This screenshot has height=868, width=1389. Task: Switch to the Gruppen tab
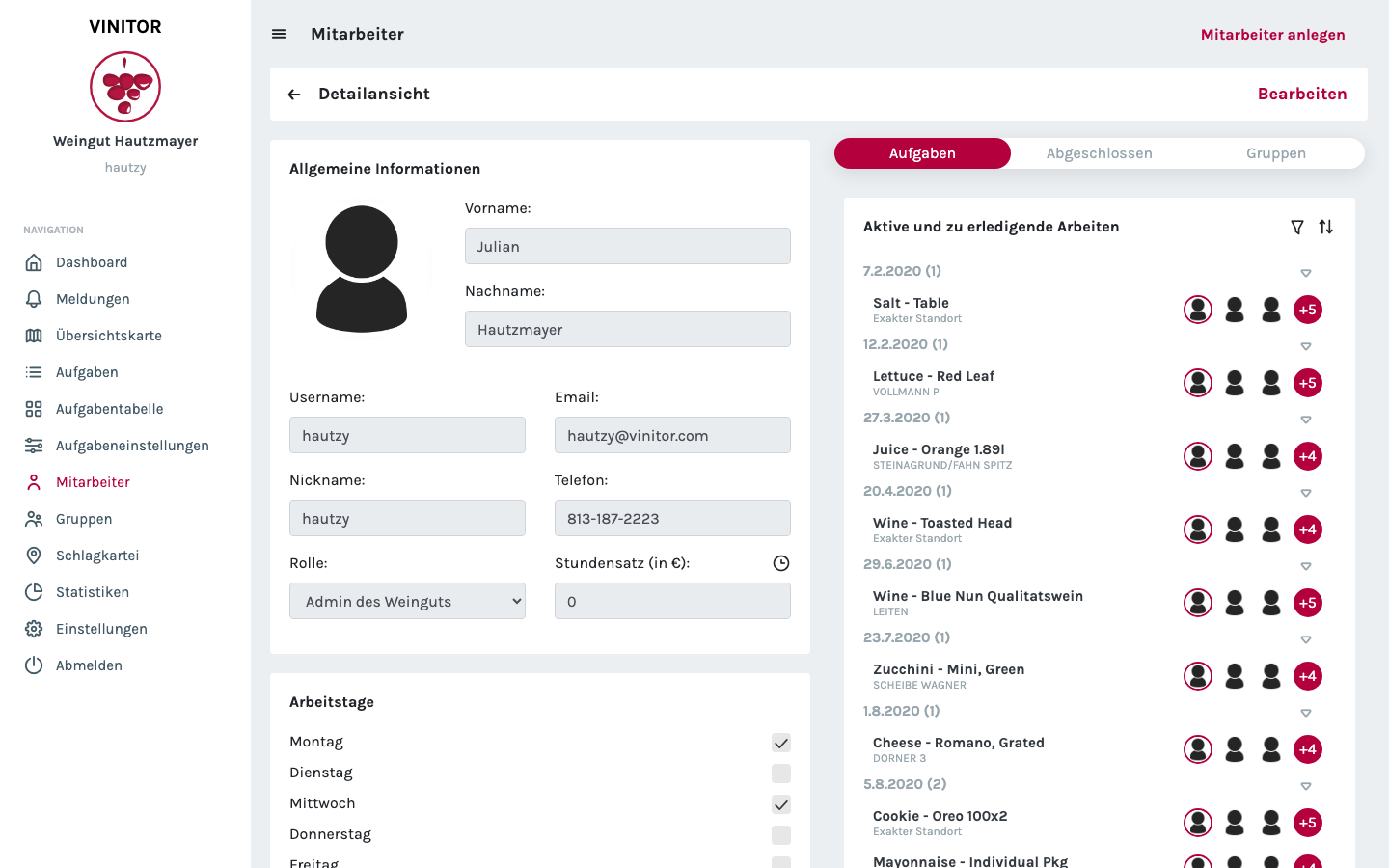tap(1276, 153)
